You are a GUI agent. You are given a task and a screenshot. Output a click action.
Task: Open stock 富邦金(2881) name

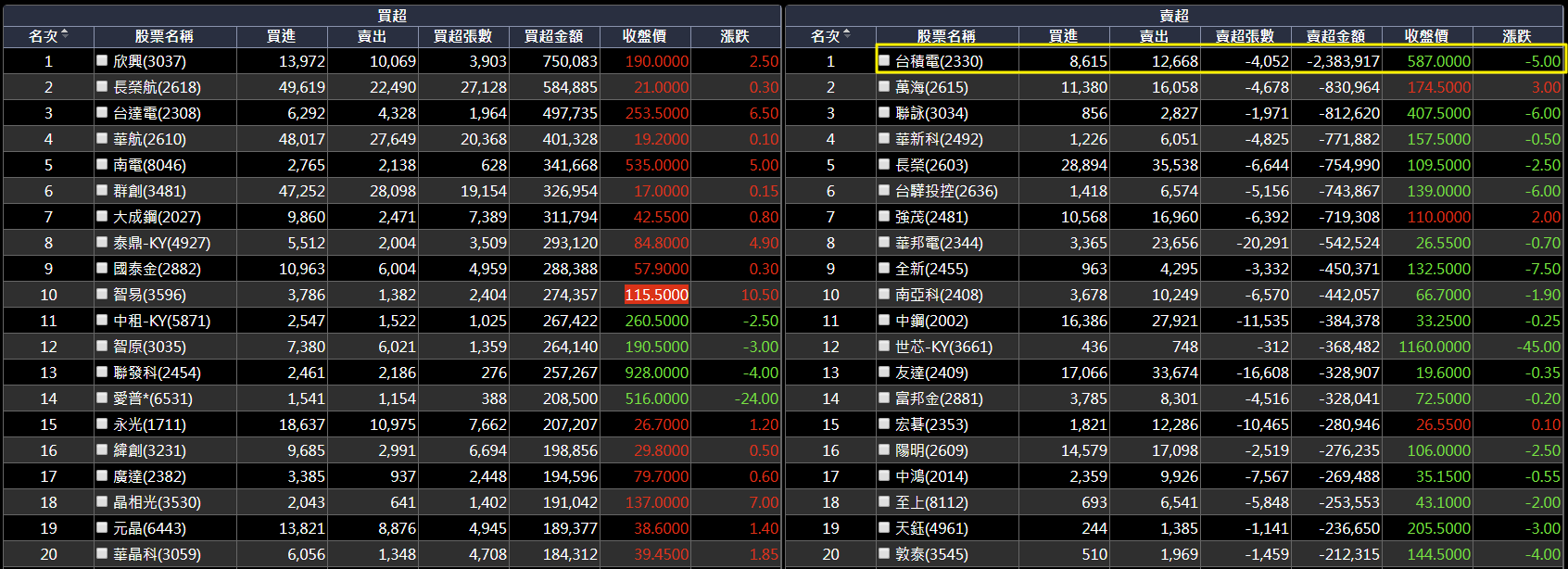click(939, 398)
